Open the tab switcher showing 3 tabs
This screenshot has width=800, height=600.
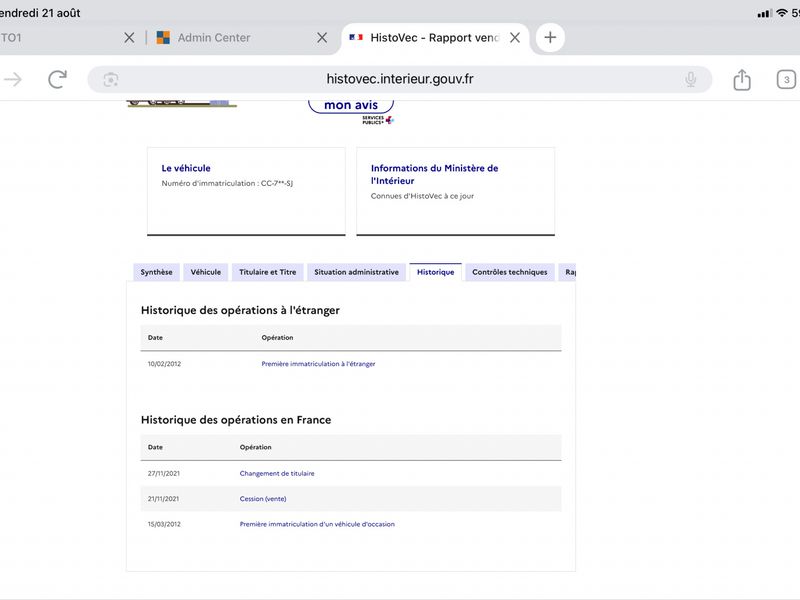coord(786,80)
